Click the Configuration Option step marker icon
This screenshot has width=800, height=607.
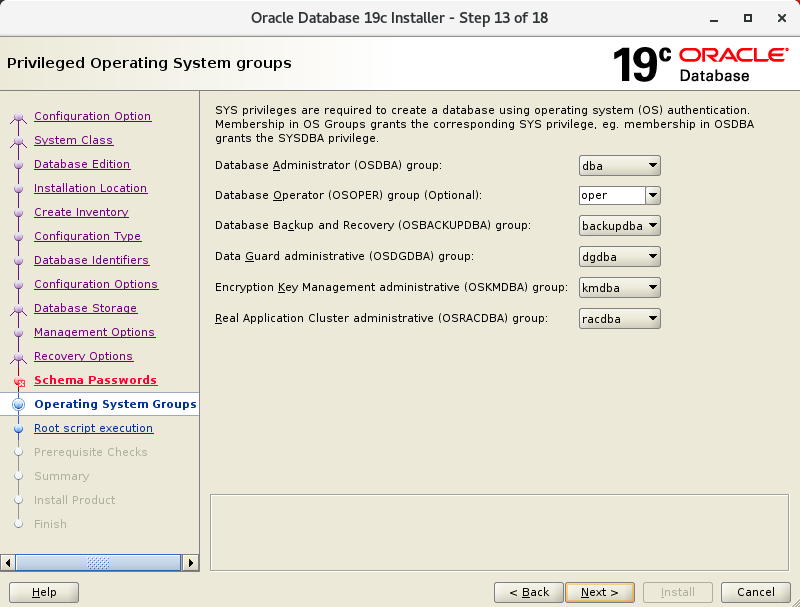tap(18, 117)
